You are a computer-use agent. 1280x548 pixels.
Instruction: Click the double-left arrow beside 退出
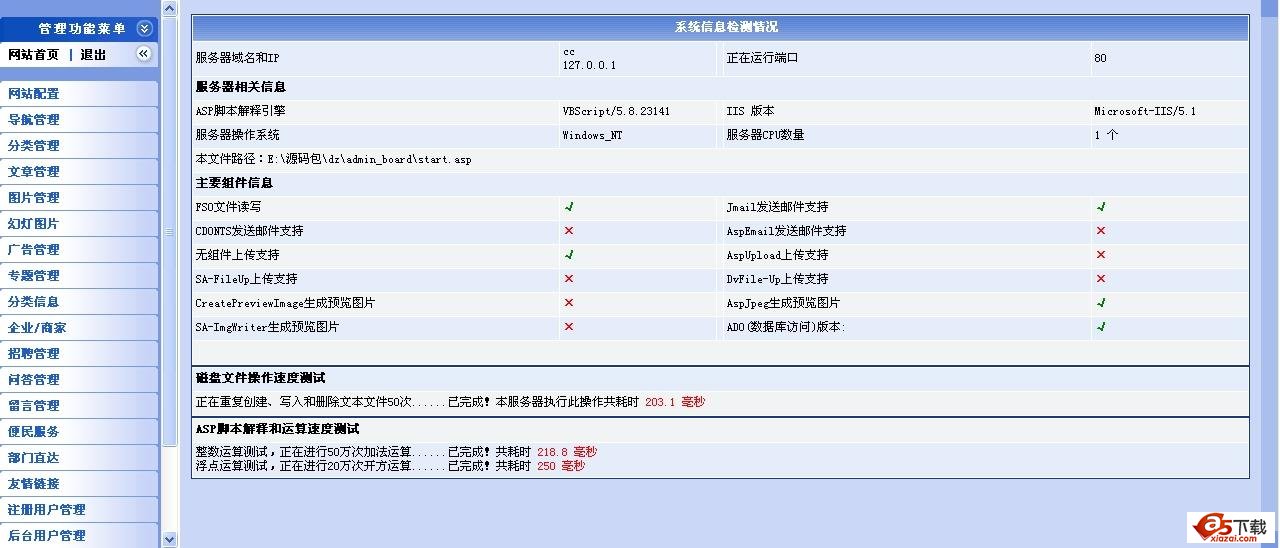point(144,54)
